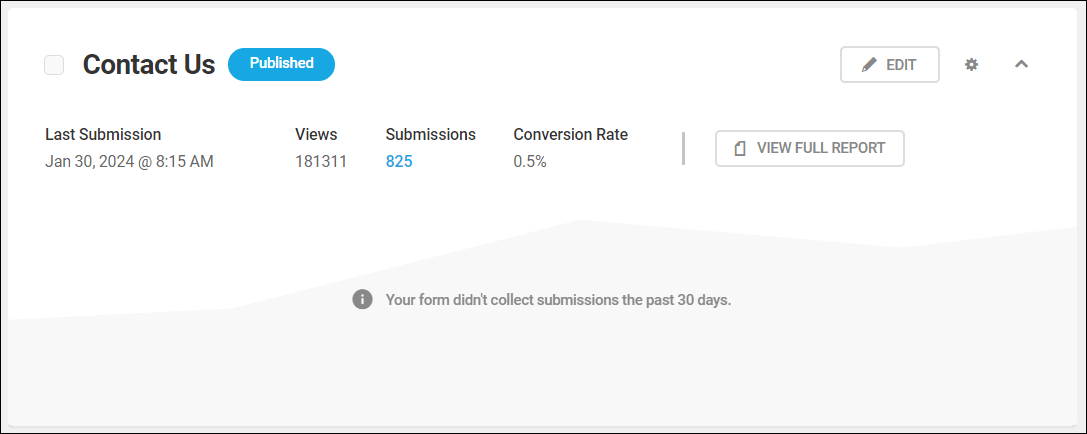Click the 181311 views count

pyautogui.click(x=321, y=162)
